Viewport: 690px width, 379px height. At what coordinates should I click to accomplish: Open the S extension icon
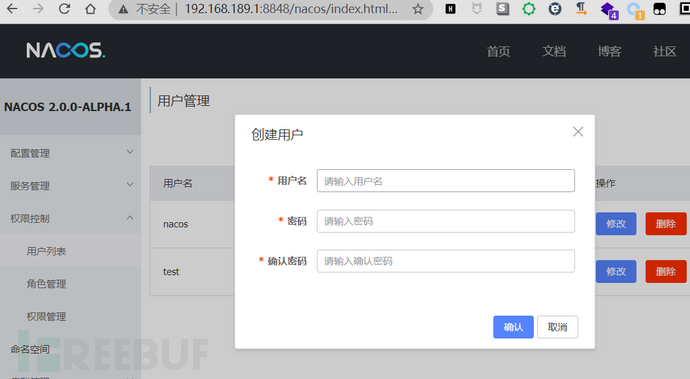(x=503, y=9)
